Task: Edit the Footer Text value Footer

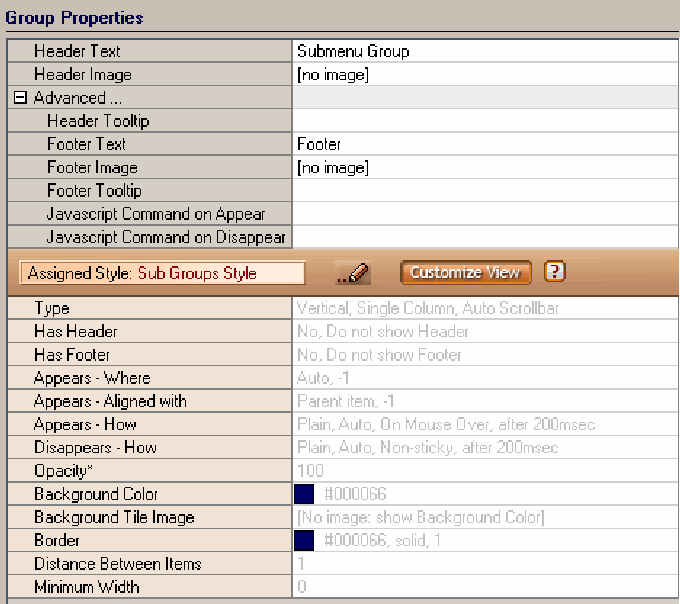Action: coord(485,144)
